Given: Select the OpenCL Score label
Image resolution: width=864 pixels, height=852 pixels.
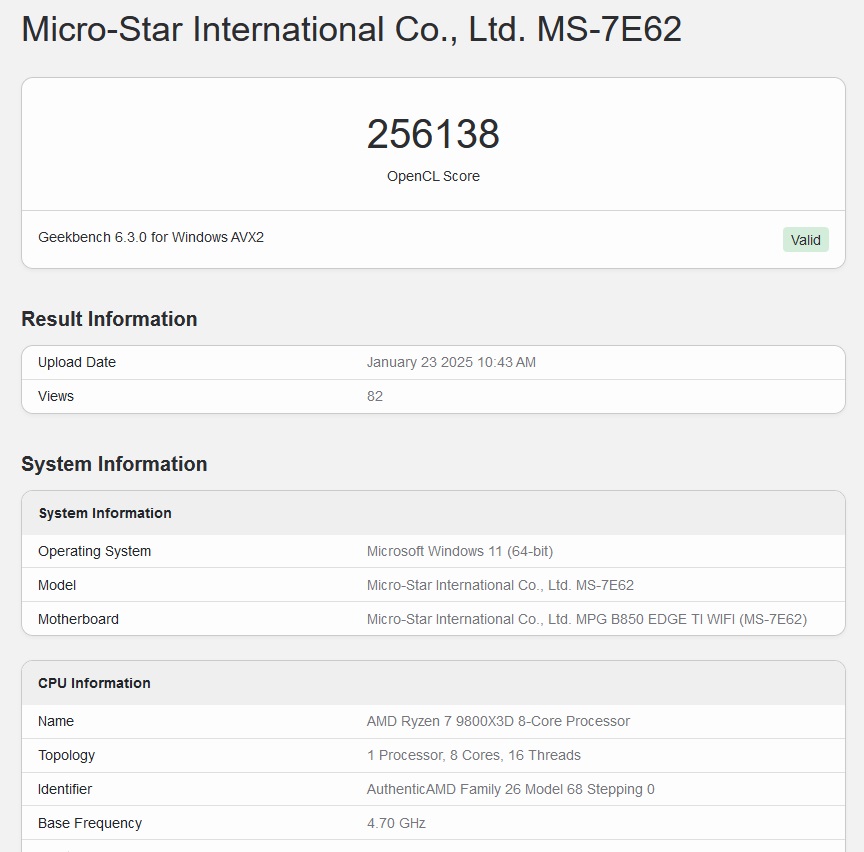Looking at the screenshot, I should [x=433, y=176].
